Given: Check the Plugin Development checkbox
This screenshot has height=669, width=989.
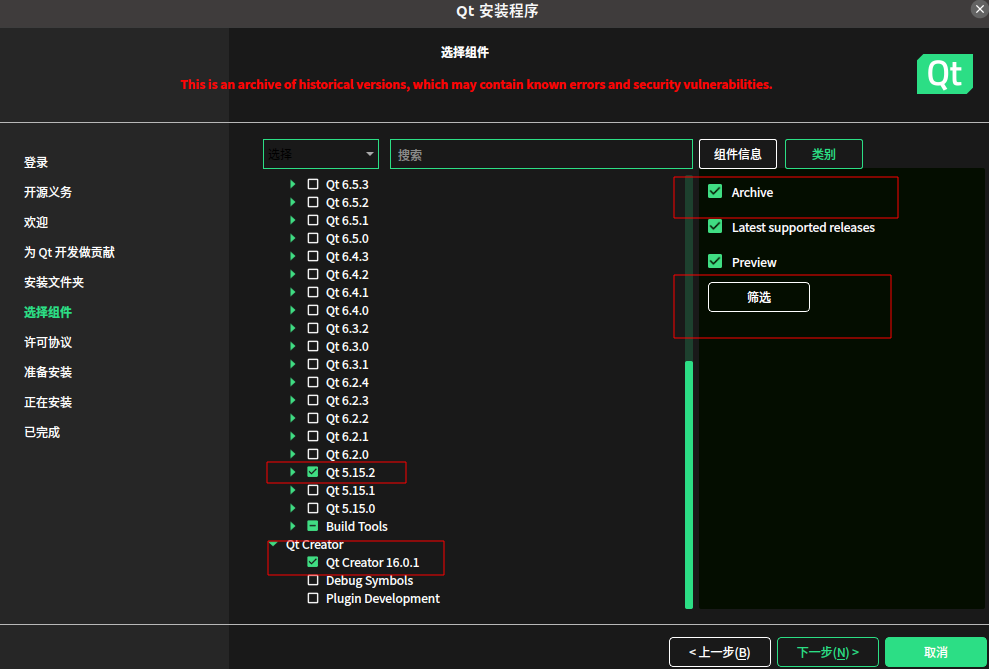Looking at the screenshot, I should [312, 598].
